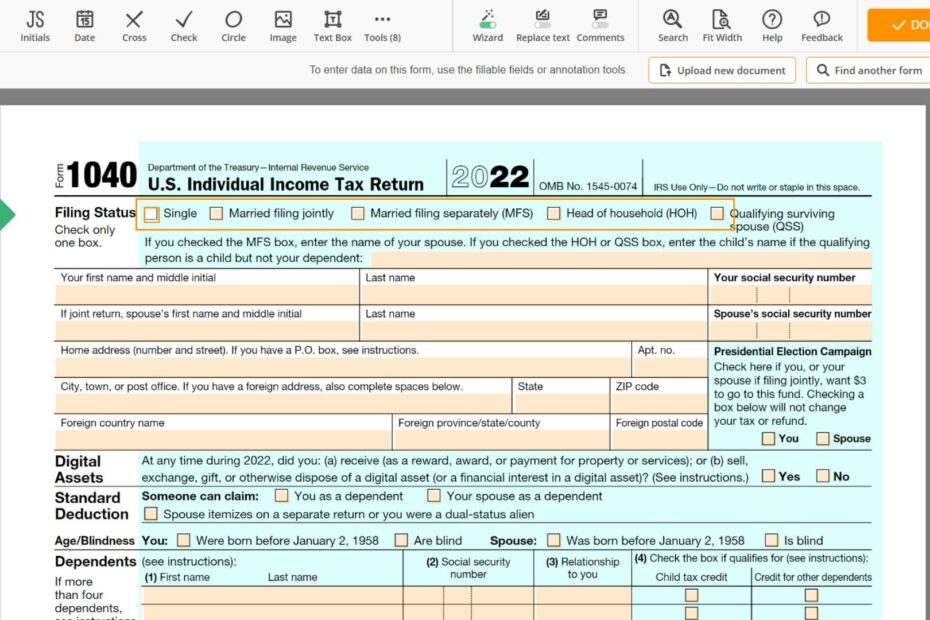This screenshot has width=930, height=620.
Task: Select the Image insertion tool
Action: coord(282,25)
